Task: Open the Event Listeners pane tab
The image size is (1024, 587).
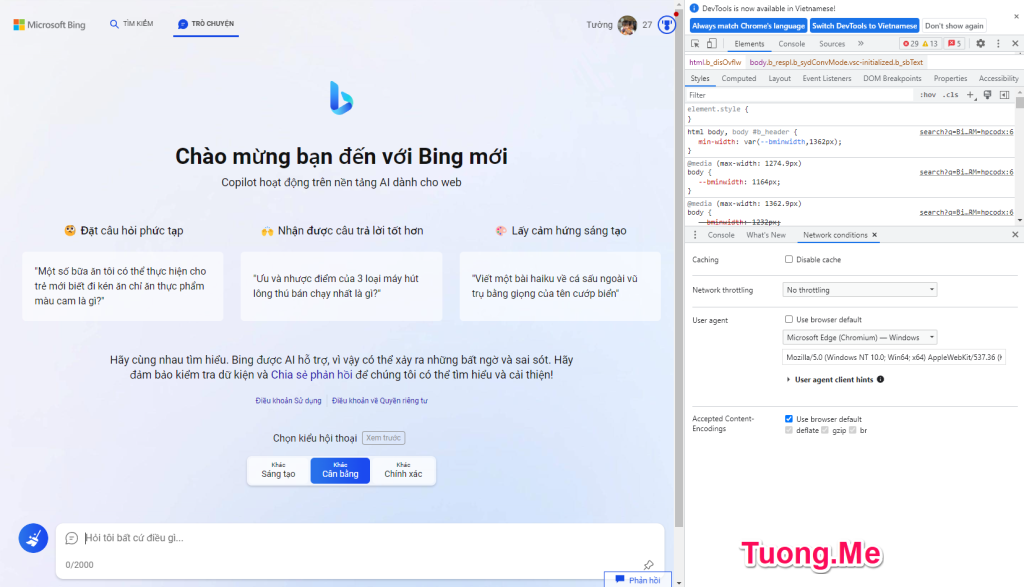Action: (x=827, y=78)
